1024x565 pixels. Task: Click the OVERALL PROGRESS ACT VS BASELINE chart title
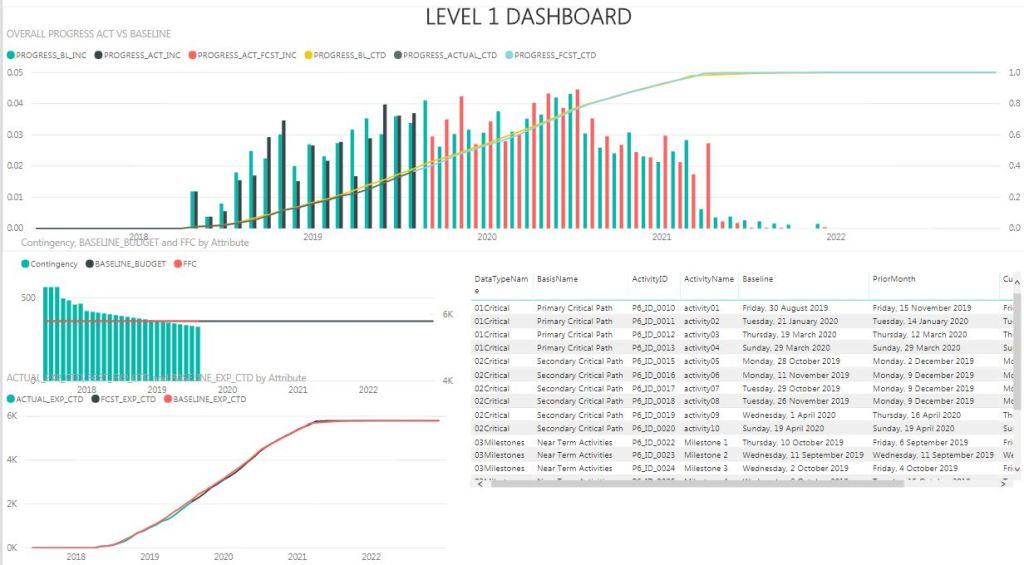(x=89, y=34)
